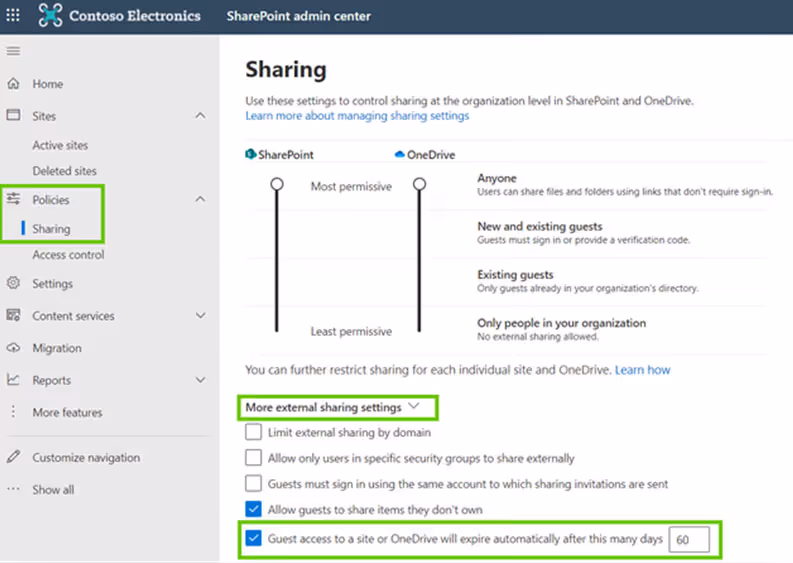Click the SharePoint sharing slider handle
This screenshot has height=563, width=793.
click(x=277, y=184)
